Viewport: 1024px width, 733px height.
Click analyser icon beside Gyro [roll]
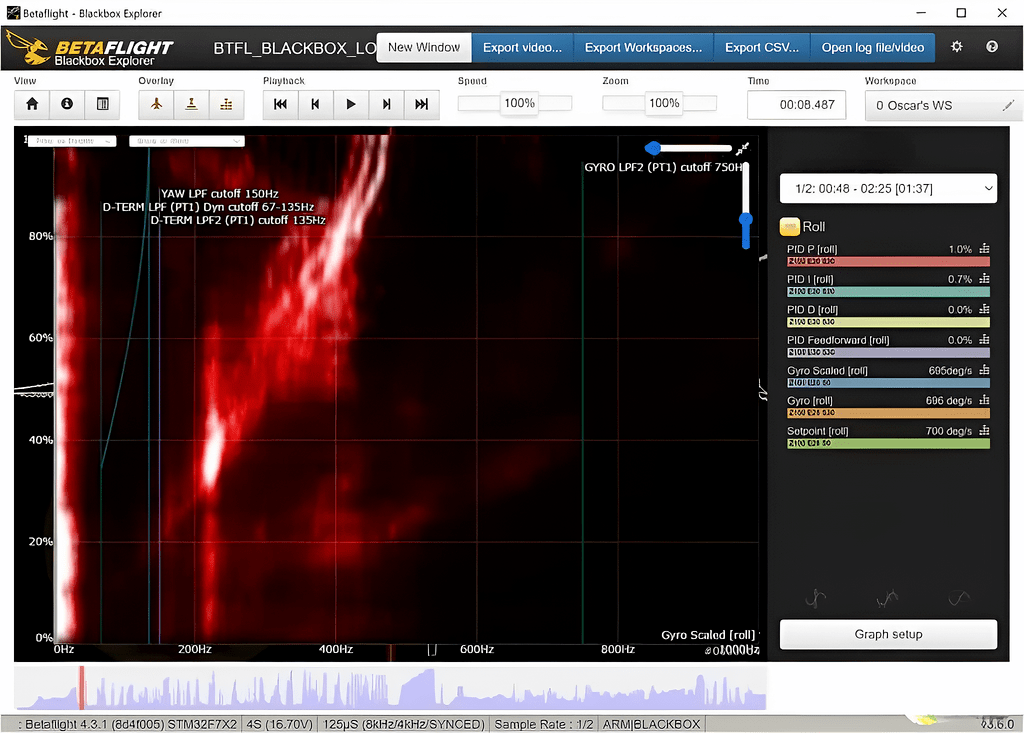click(x=985, y=400)
